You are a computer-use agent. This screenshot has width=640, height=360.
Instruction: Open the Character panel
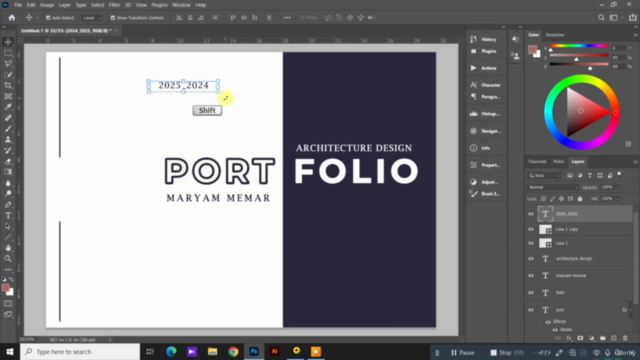(485, 85)
